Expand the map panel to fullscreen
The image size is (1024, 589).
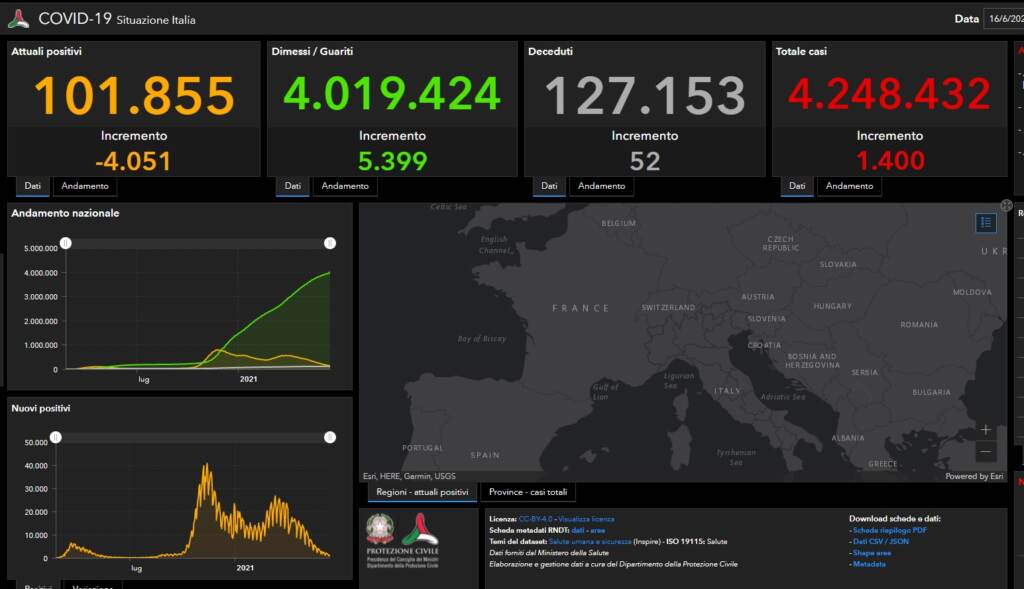tap(1006, 205)
